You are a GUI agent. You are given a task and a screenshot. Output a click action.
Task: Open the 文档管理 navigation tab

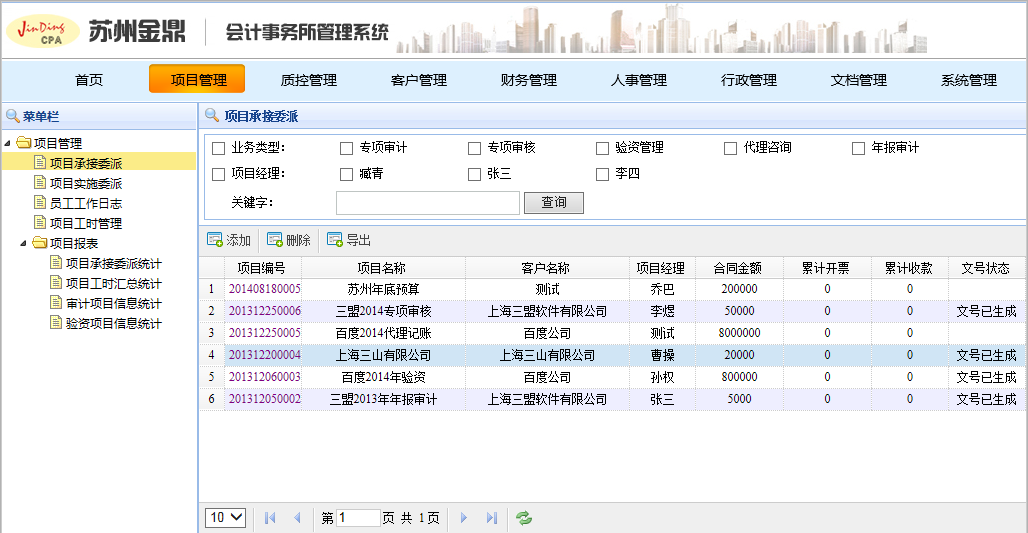[x=858, y=79]
